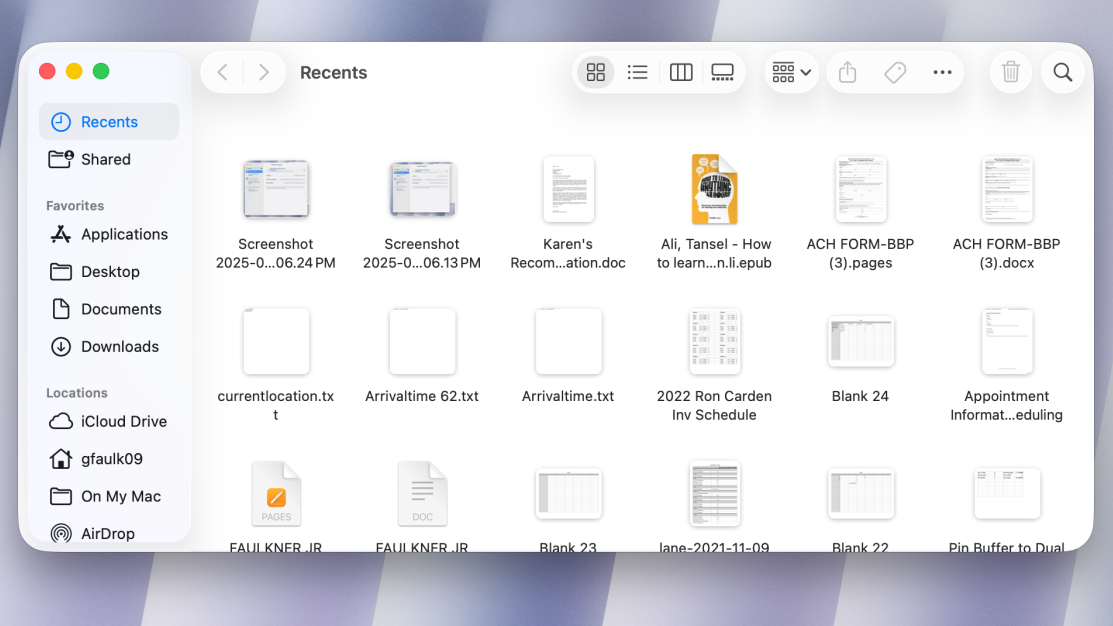Click the Desktop folder icon

pyautogui.click(x=61, y=272)
